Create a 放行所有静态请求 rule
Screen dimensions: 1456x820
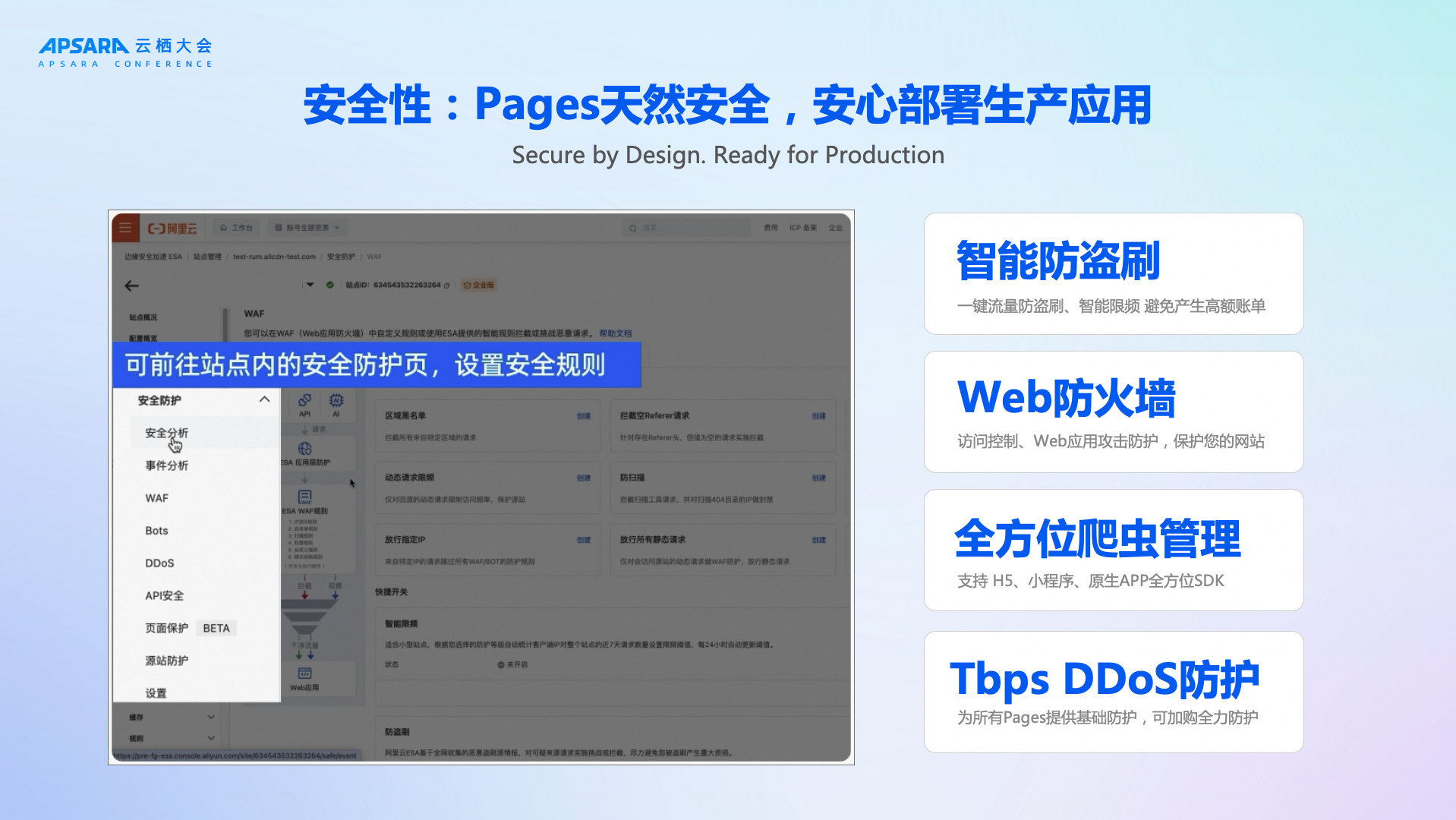click(x=818, y=541)
